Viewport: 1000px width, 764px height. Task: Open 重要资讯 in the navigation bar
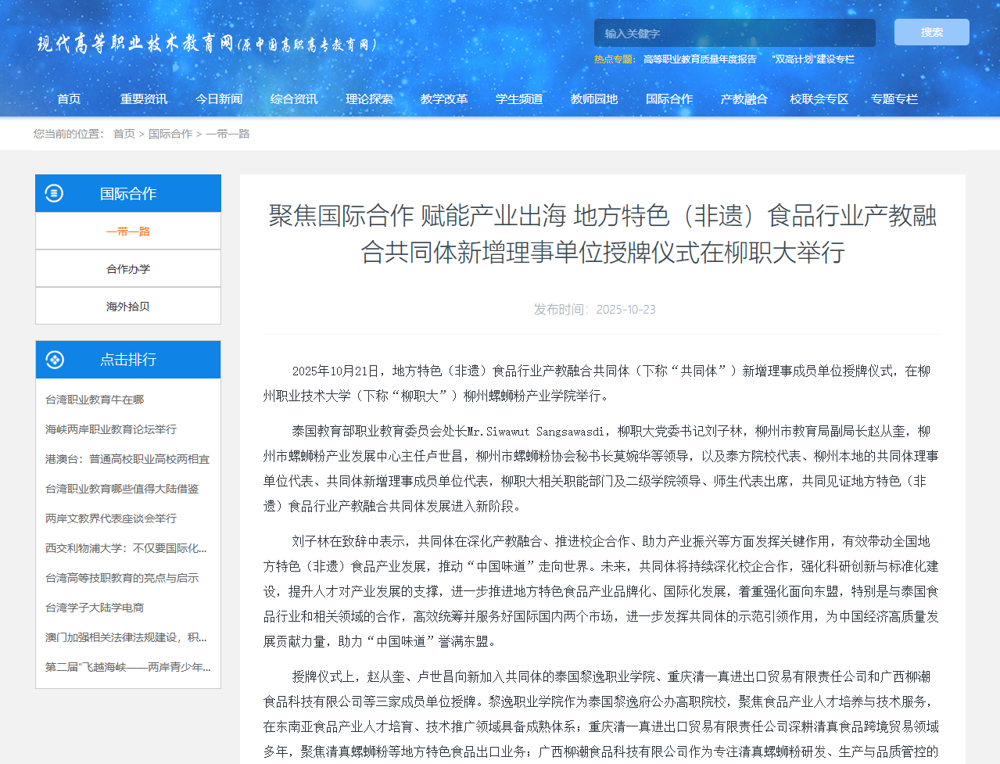(144, 99)
